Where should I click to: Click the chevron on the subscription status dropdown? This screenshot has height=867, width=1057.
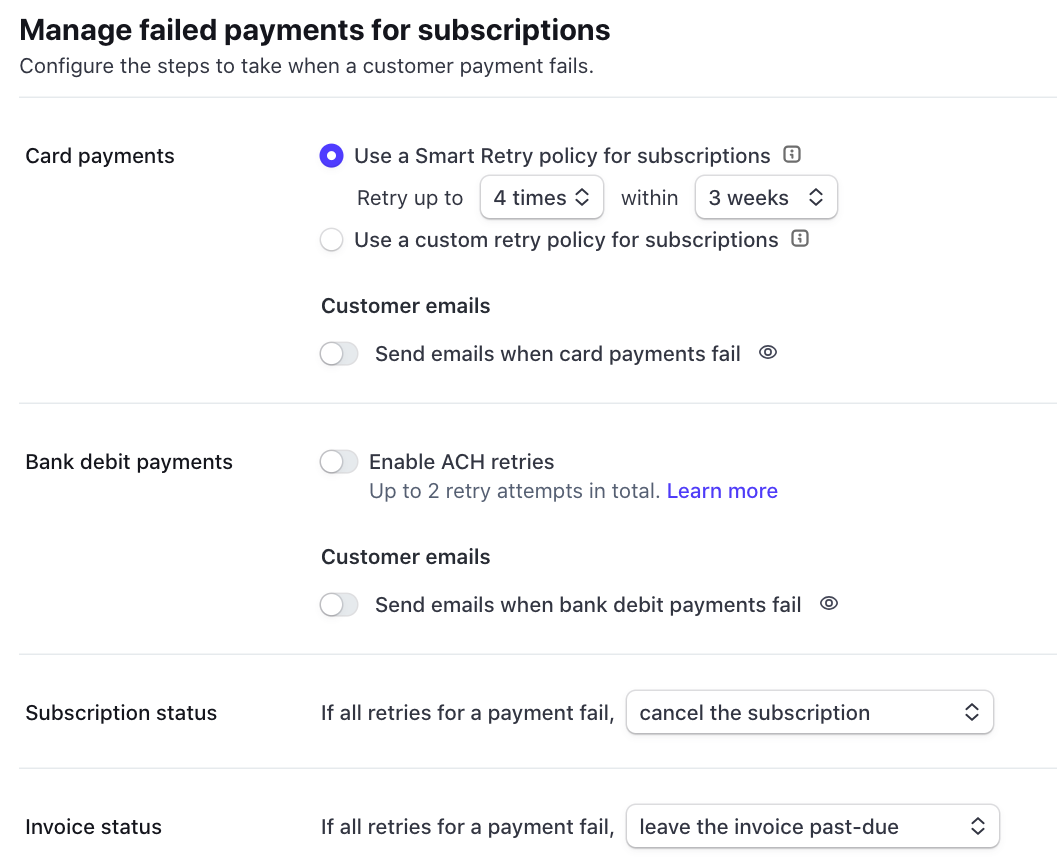(x=971, y=712)
